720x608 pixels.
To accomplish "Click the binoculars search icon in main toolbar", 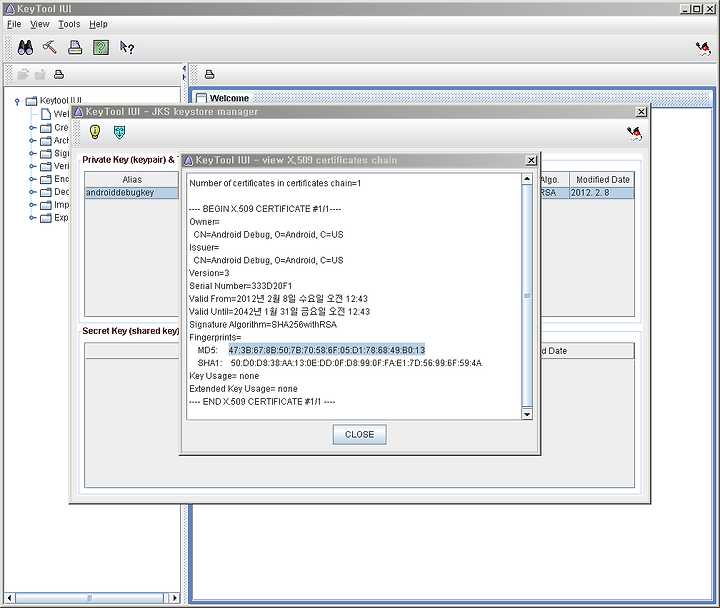I will point(25,48).
